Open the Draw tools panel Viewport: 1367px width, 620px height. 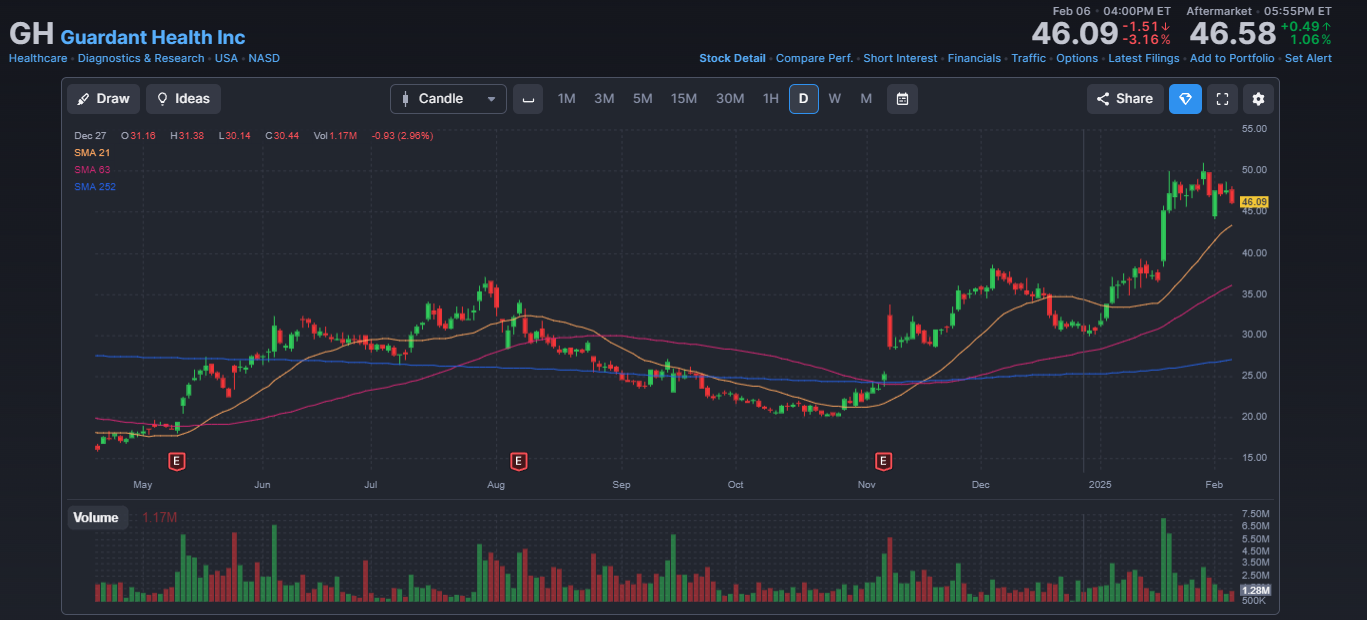point(104,99)
